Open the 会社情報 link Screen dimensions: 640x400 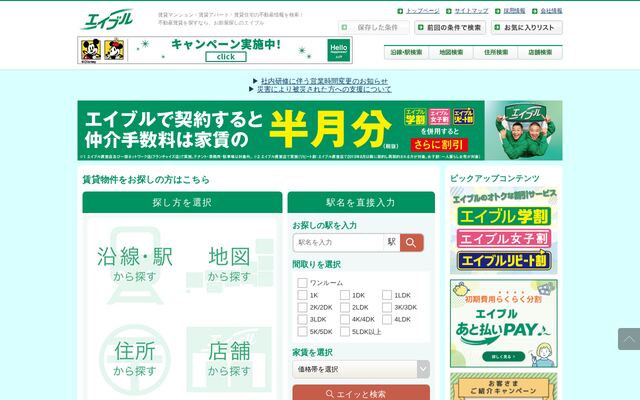[551, 11]
